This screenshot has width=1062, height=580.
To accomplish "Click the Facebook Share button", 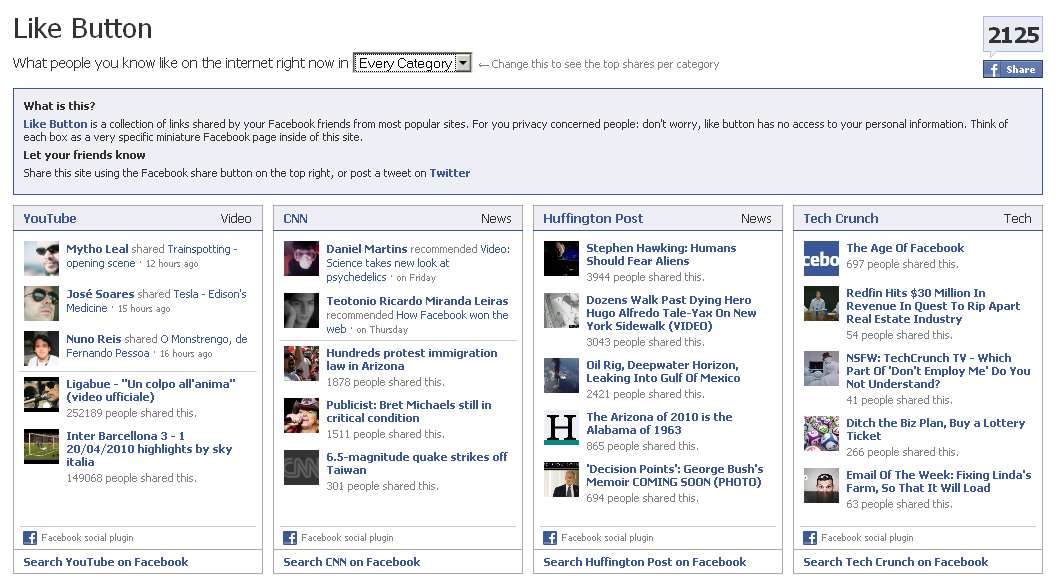I will pyautogui.click(x=1013, y=69).
